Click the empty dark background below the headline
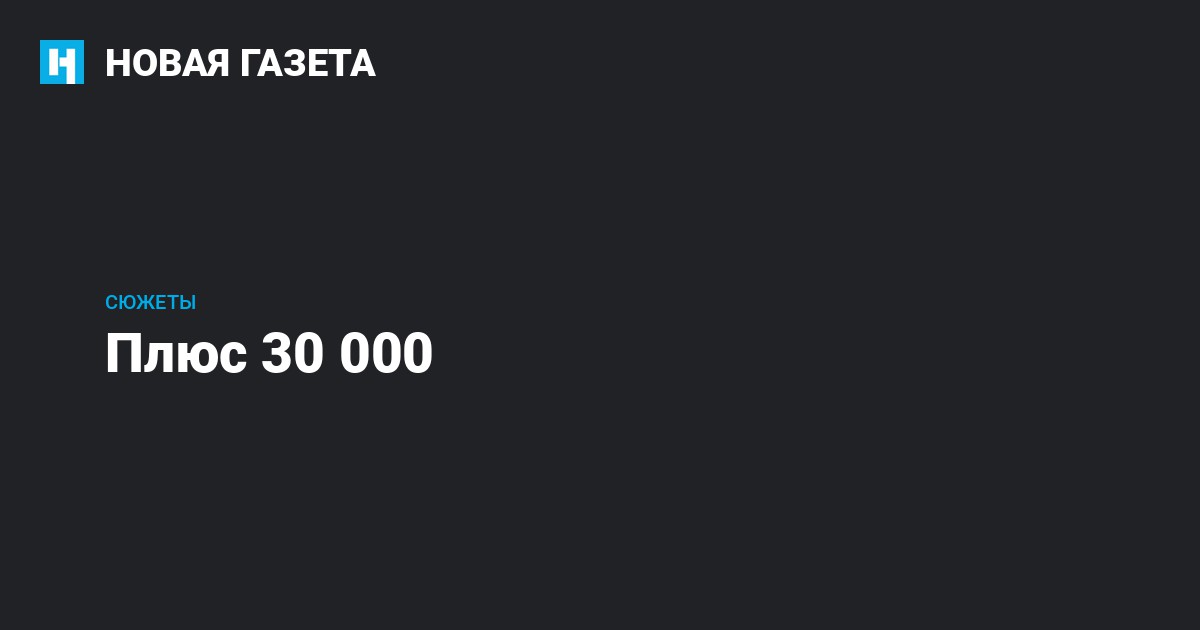This screenshot has width=1200, height=630. 600,500
